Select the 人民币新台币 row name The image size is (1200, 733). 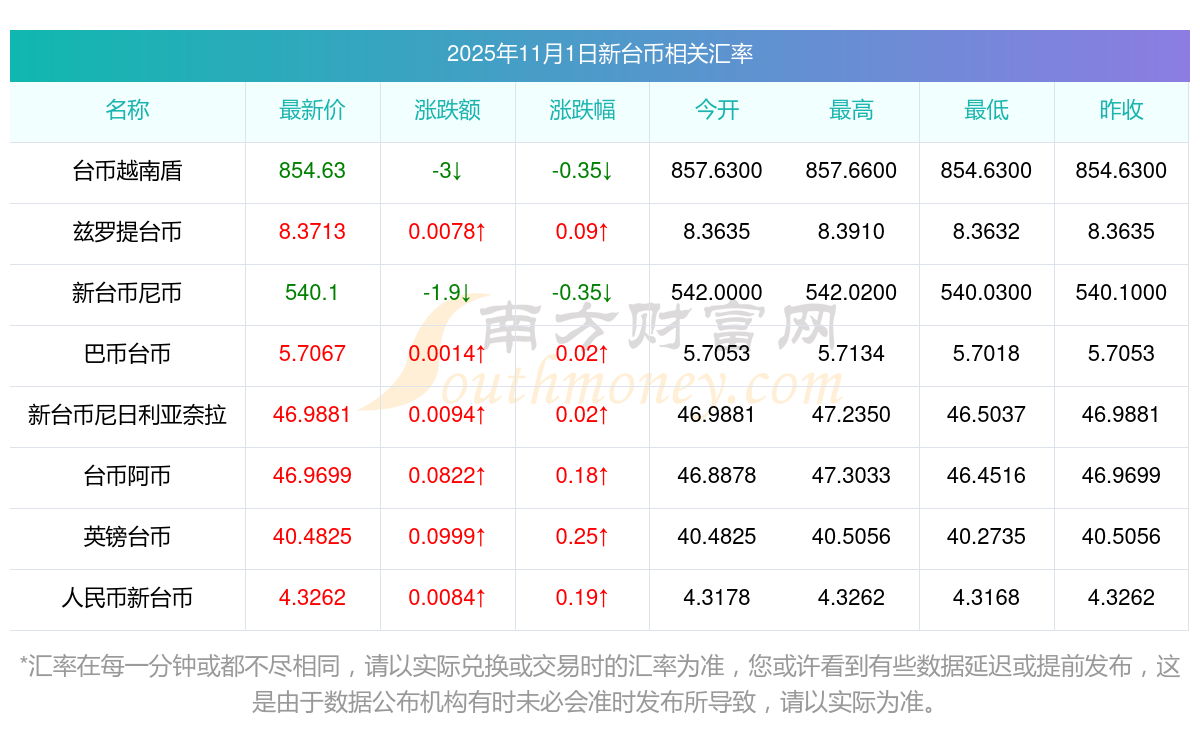127,598
